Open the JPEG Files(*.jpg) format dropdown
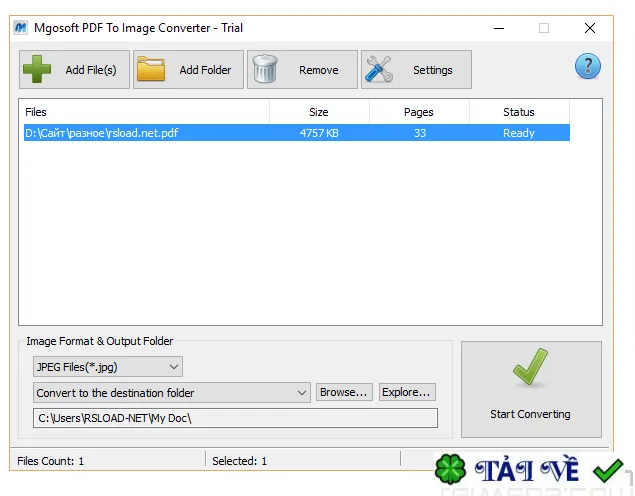 [108, 367]
